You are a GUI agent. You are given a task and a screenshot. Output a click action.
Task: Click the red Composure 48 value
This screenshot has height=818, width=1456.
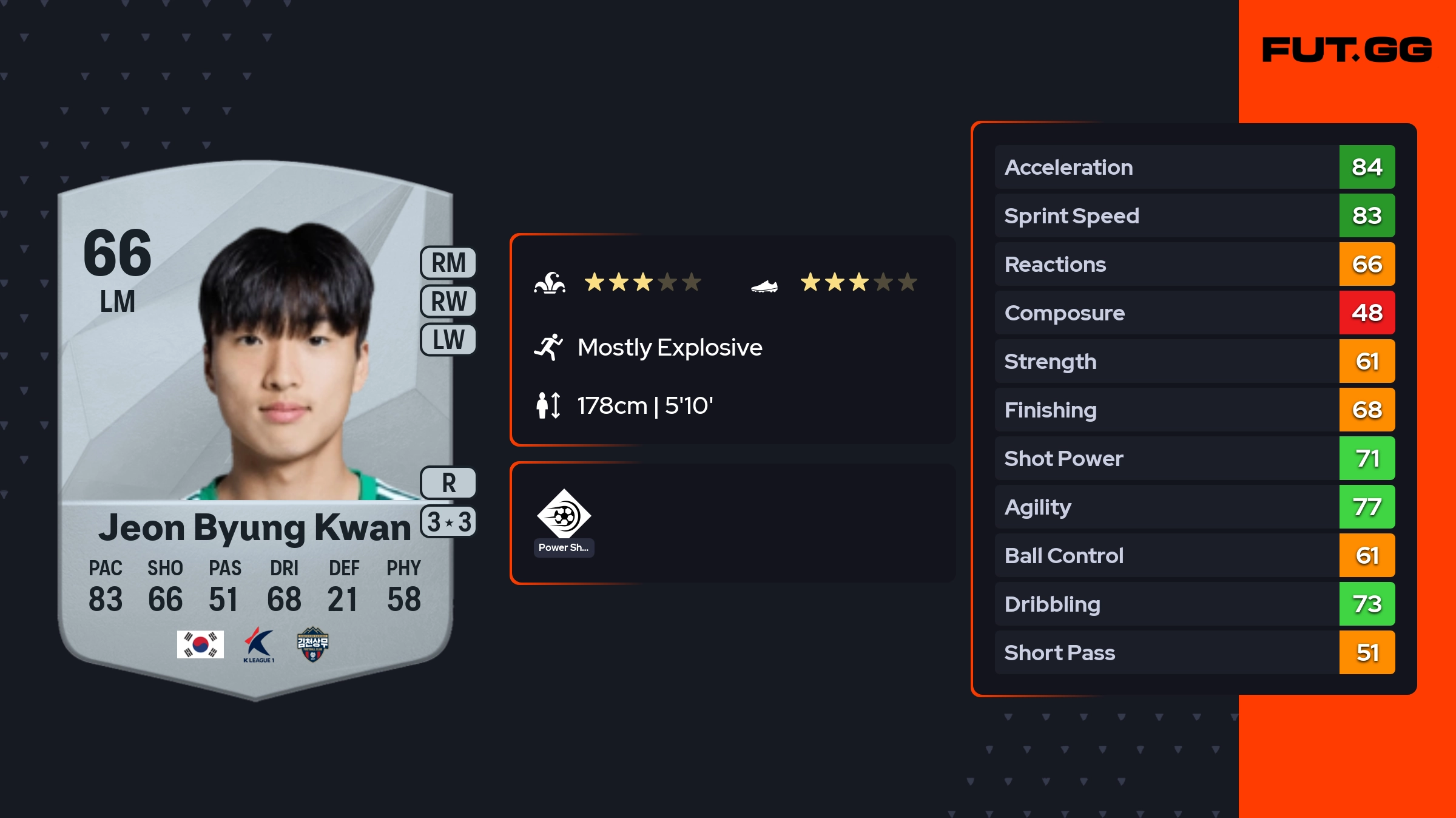pos(1367,313)
